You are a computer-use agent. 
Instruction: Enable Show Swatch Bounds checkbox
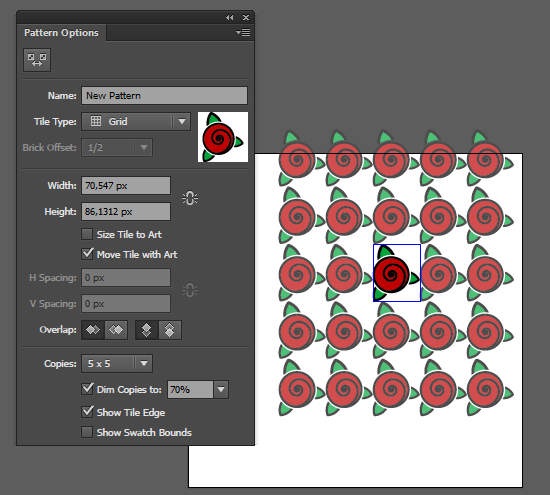point(87,432)
